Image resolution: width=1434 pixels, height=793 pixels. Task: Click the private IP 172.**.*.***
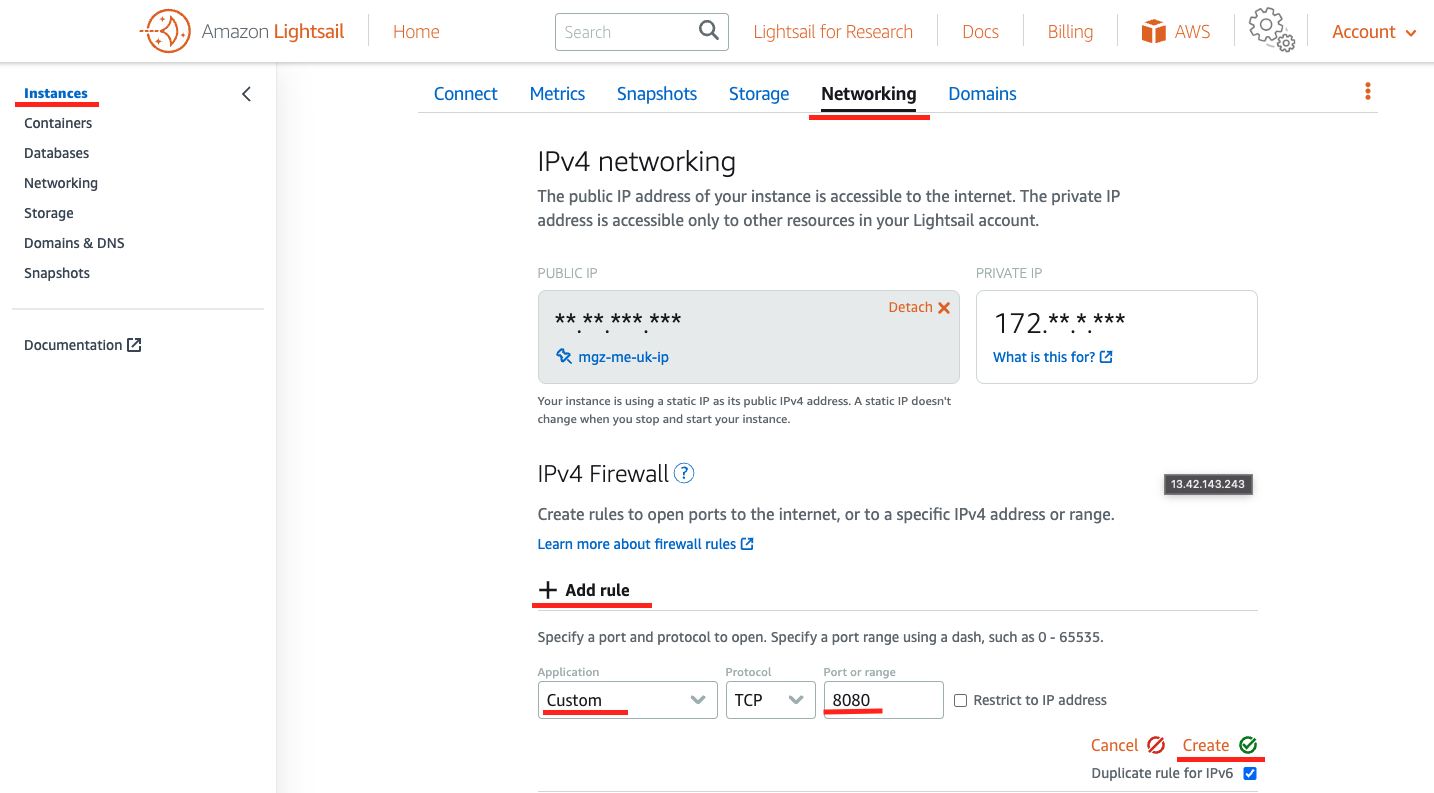(x=1060, y=323)
